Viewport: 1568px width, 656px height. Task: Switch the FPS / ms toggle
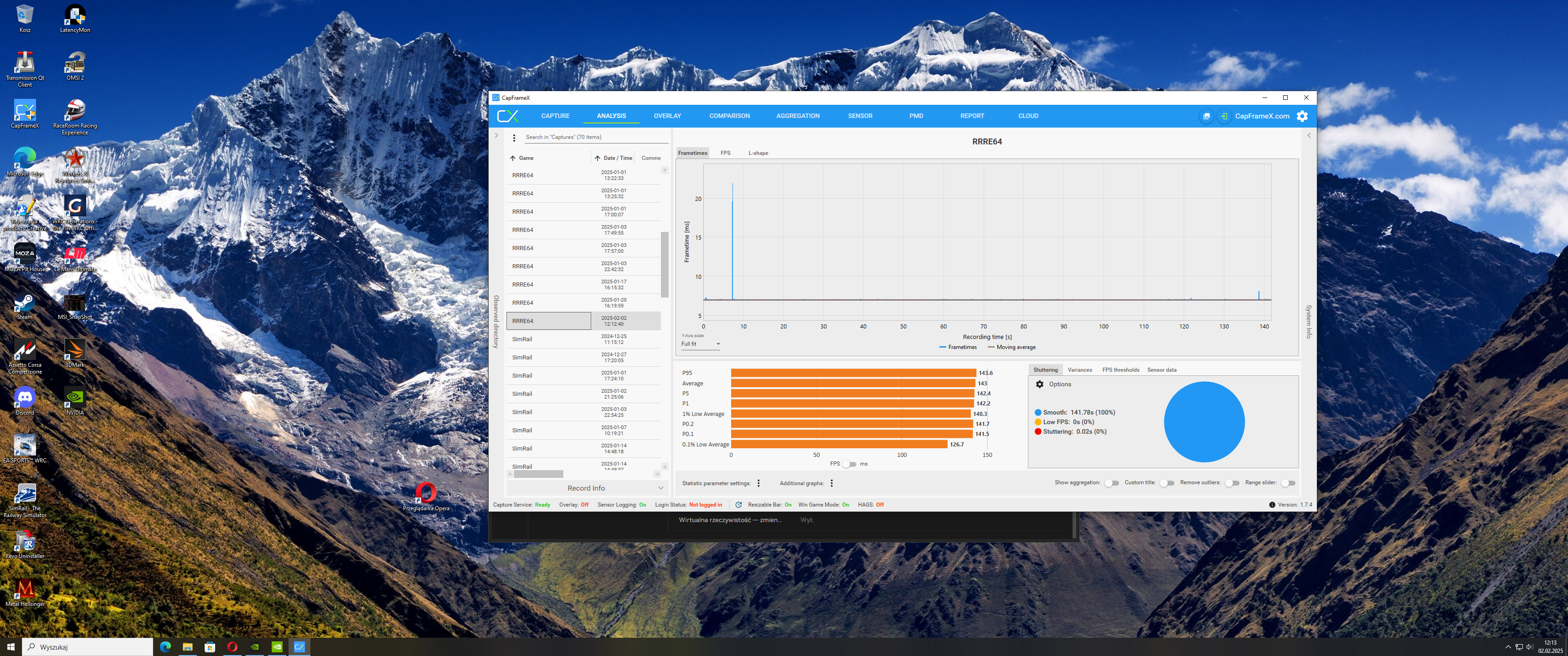coord(849,464)
